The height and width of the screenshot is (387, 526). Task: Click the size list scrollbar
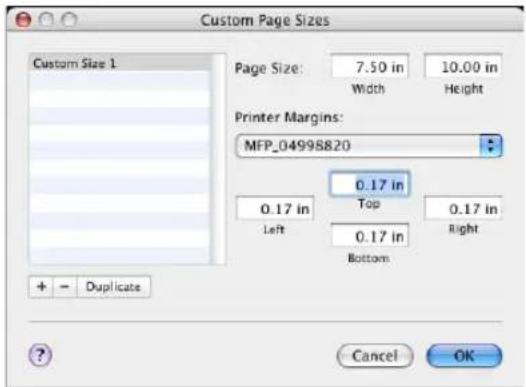point(218,160)
